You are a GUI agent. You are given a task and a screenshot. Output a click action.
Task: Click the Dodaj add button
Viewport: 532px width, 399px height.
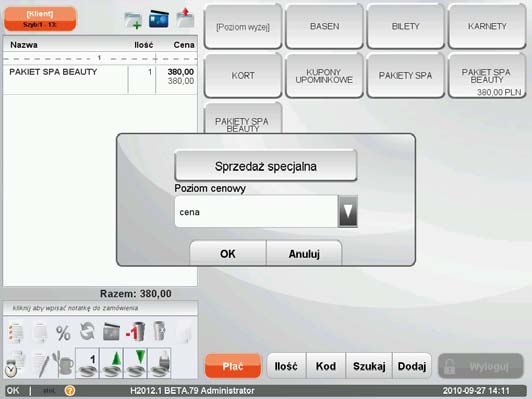(x=412, y=366)
